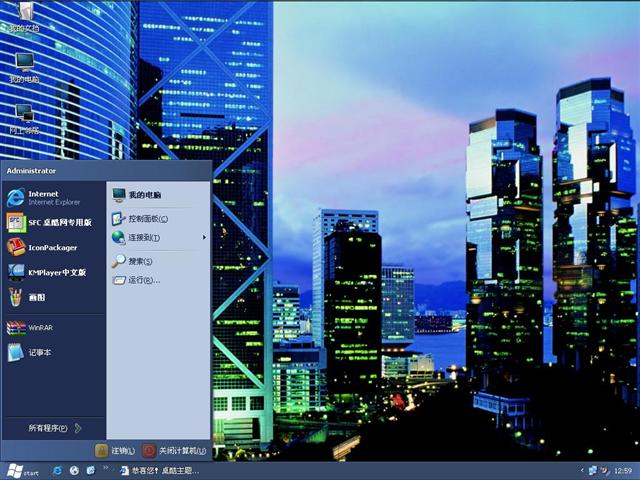
Task: Show hidden tray icons arrow
Action: click(x=582, y=471)
